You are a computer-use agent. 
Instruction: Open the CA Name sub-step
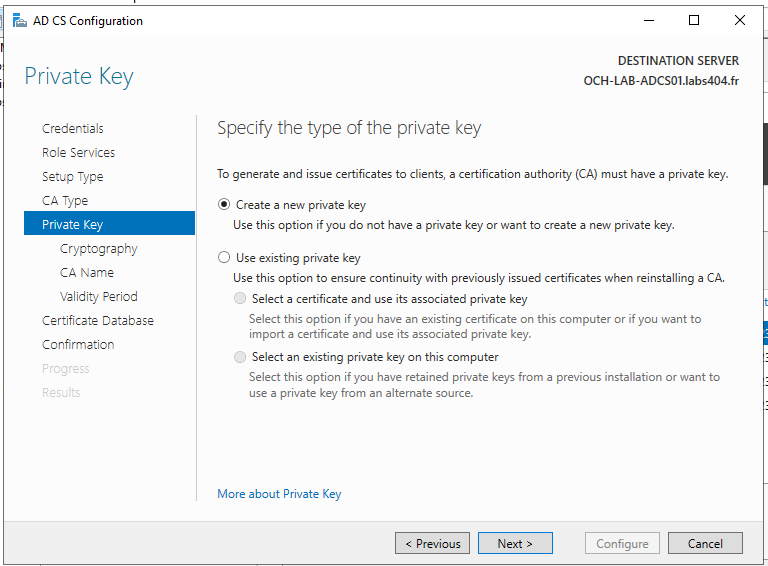pyautogui.click(x=87, y=272)
